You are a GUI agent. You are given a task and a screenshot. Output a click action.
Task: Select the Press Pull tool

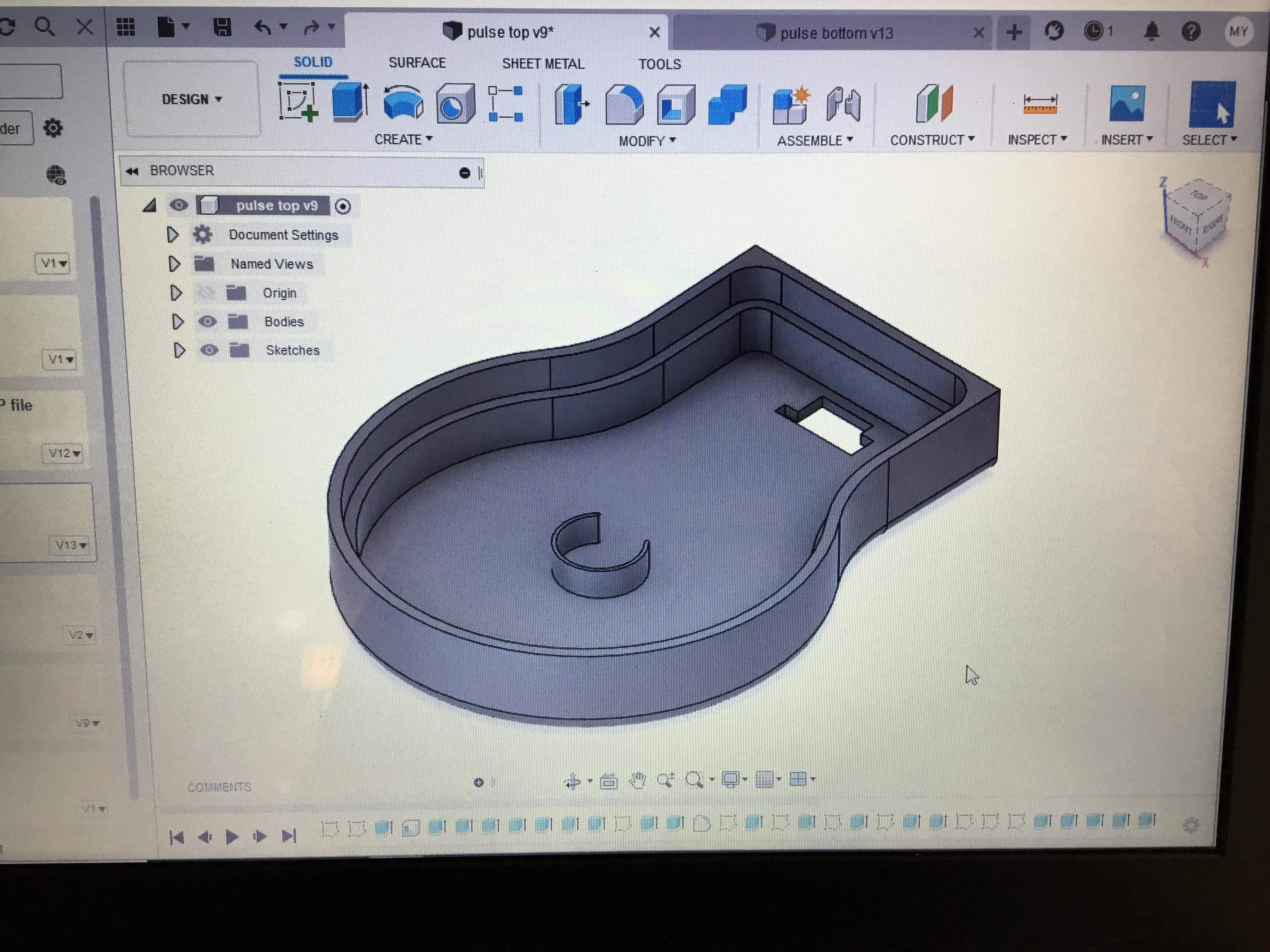[571, 105]
